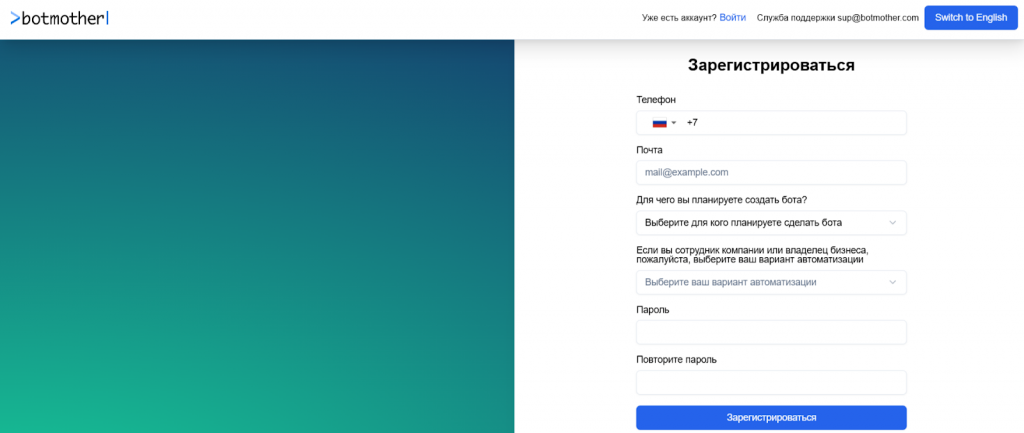Click the 'Почта' field label
Image resolution: width=1024 pixels, height=433 pixels.
pos(649,150)
